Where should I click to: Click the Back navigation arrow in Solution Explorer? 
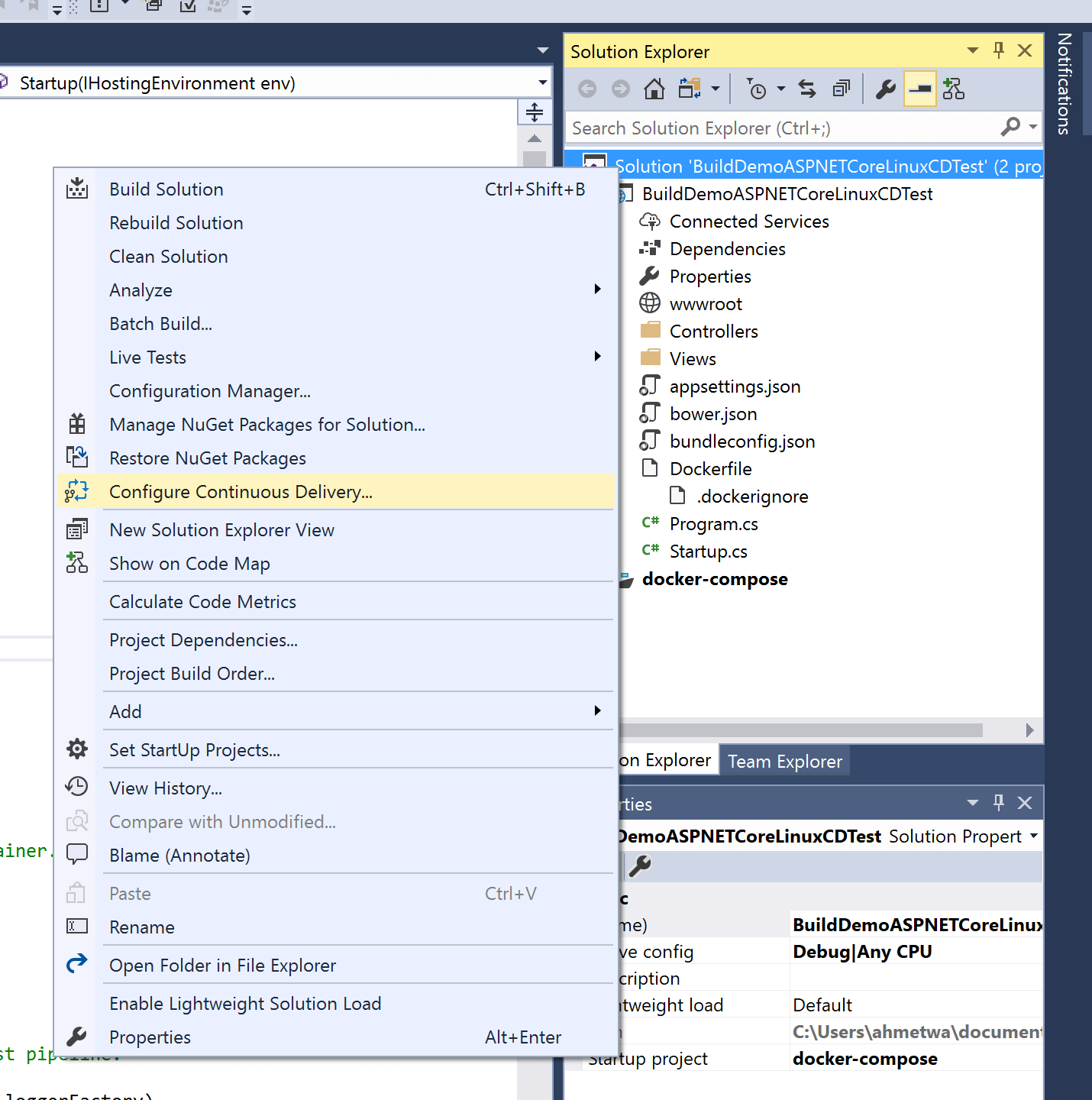click(x=586, y=89)
